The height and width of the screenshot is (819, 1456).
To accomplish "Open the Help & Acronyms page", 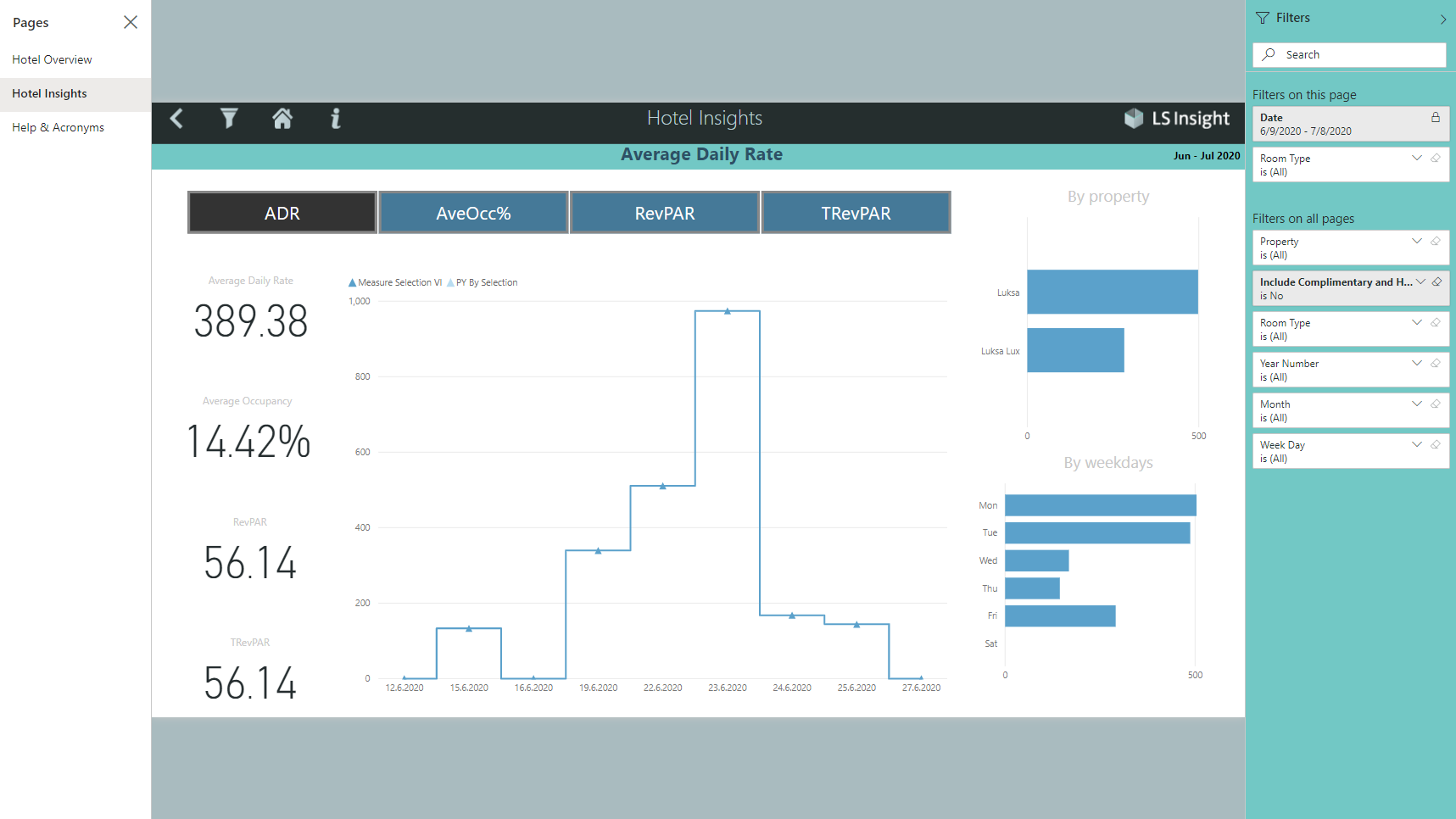I will tap(58, 128).
